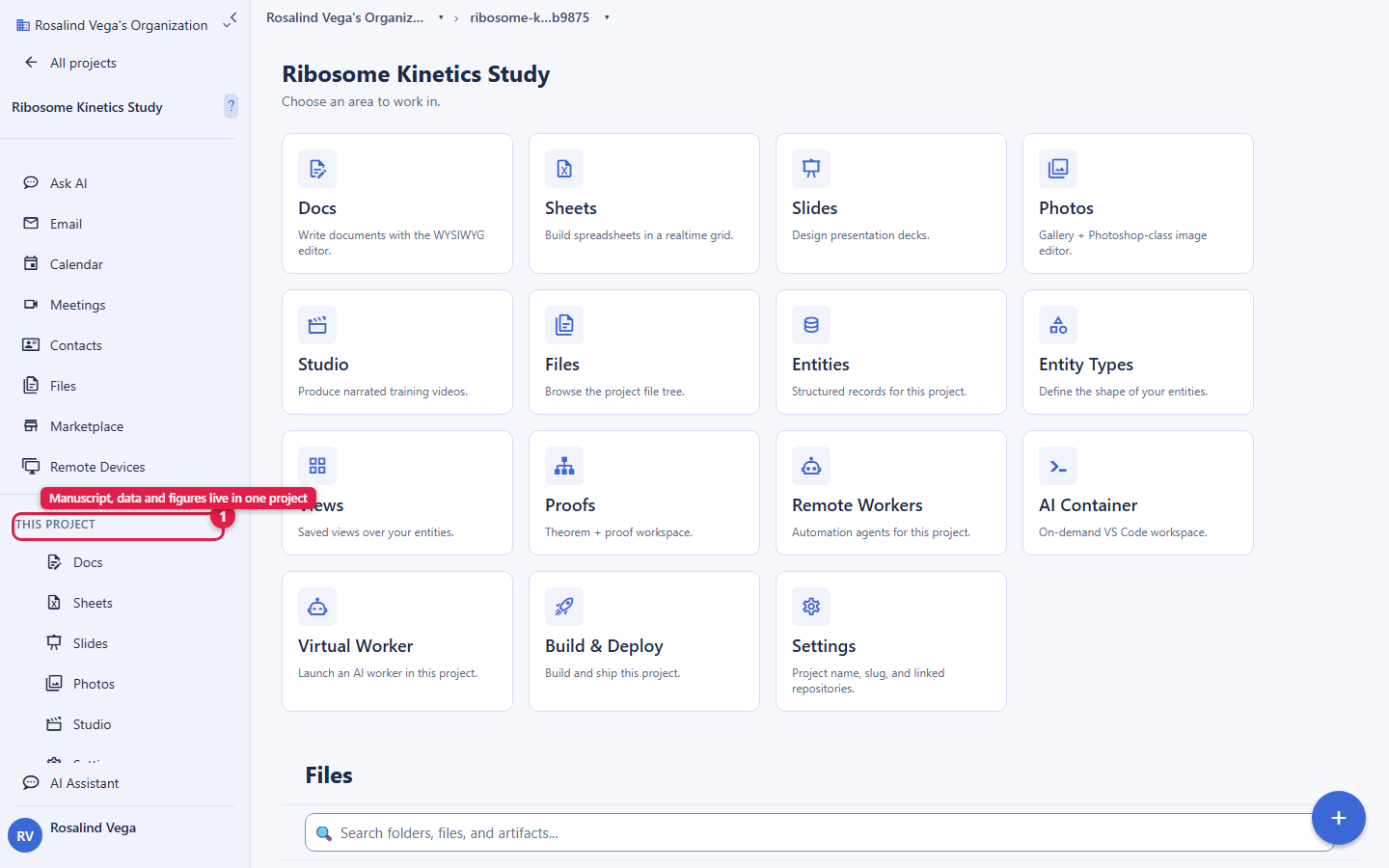Click the Meetings camera icon in sidebar
The width and height of the screenshot is (1389, 868).
[x=31, y=304]
